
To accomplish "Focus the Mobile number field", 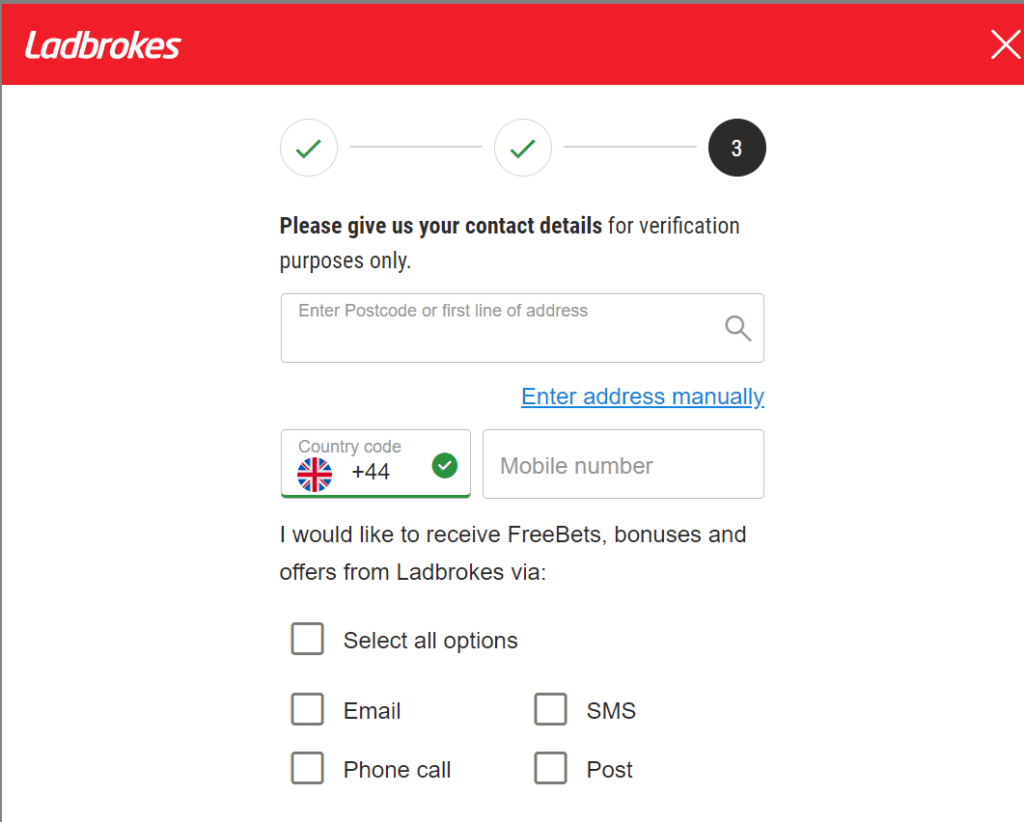I will (623, 465).
